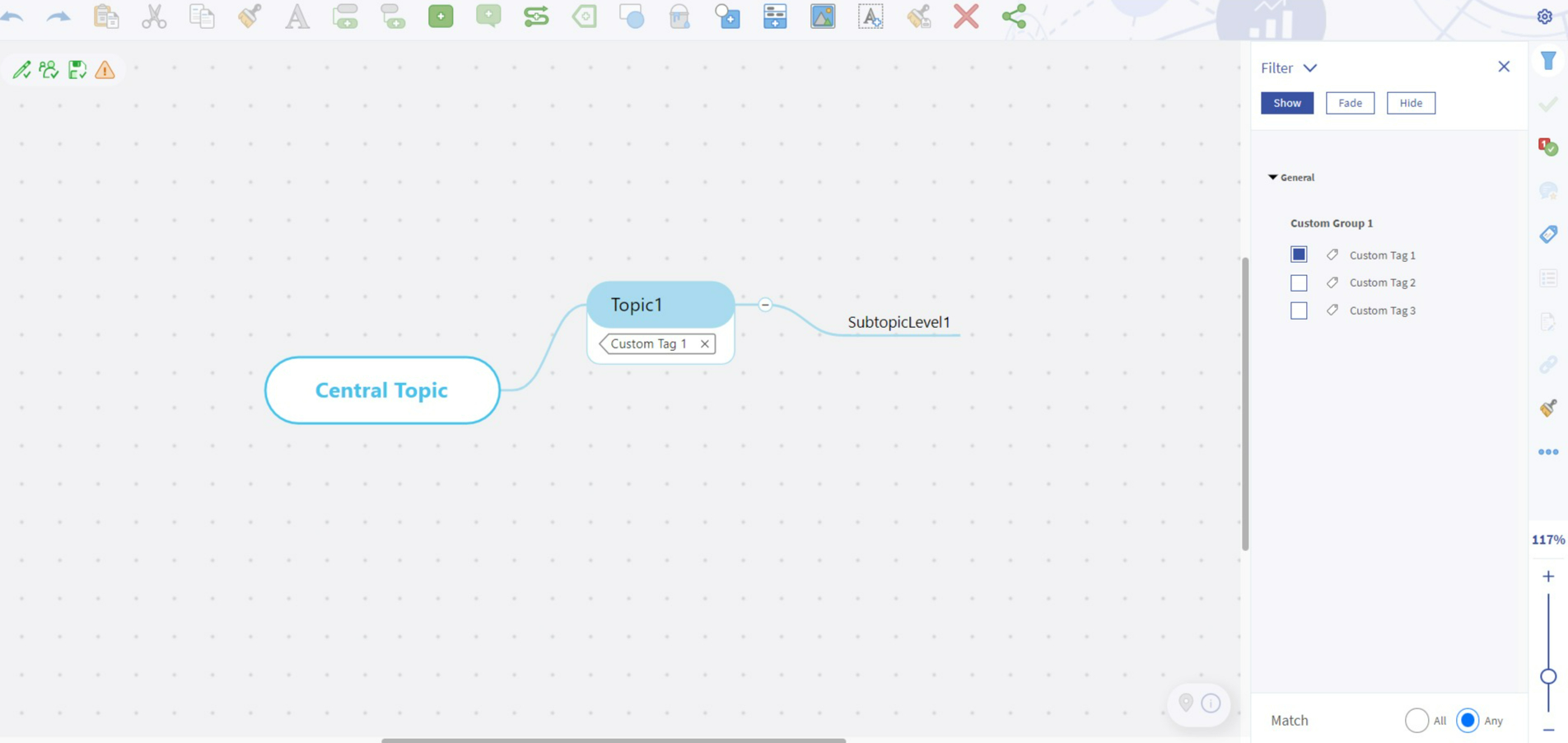Click the zoom slider handle
Screen dimensions: 1568x743
(x=1548, y=676)
